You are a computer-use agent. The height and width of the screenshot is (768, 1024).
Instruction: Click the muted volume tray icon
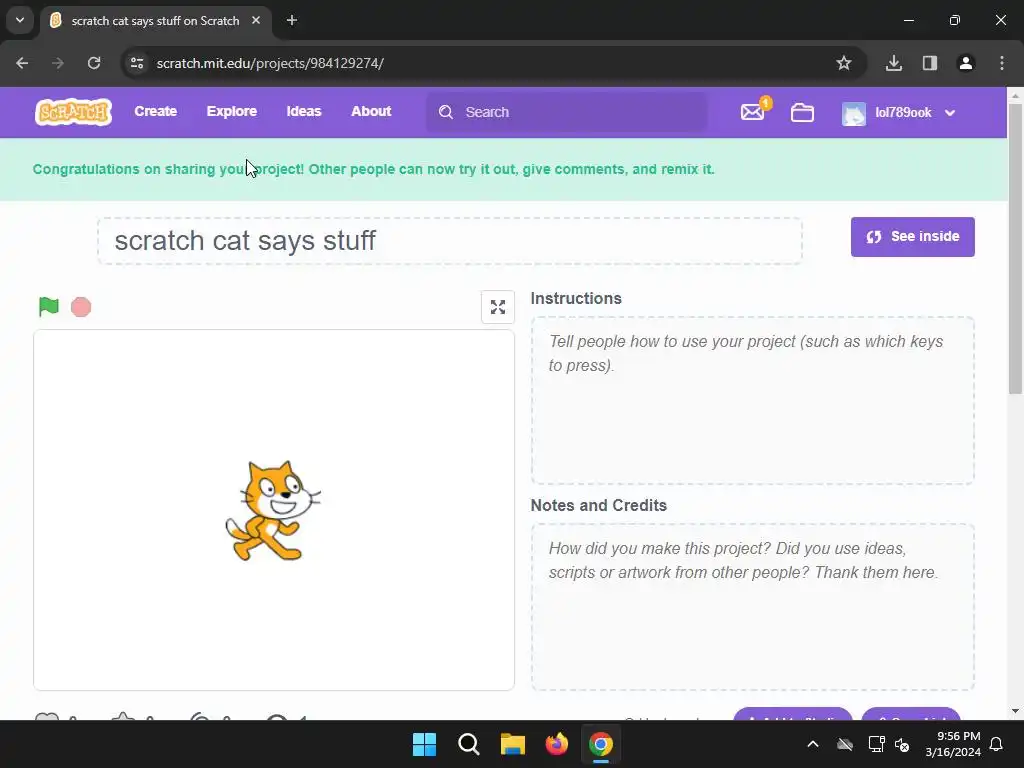pos(902,744)
